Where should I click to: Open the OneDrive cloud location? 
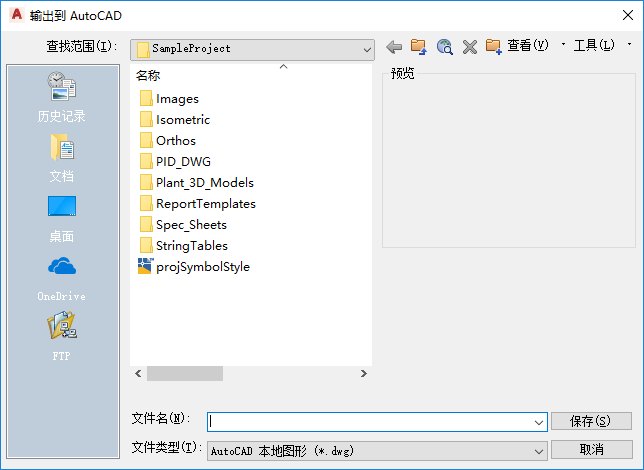click(x=62, y=279)
